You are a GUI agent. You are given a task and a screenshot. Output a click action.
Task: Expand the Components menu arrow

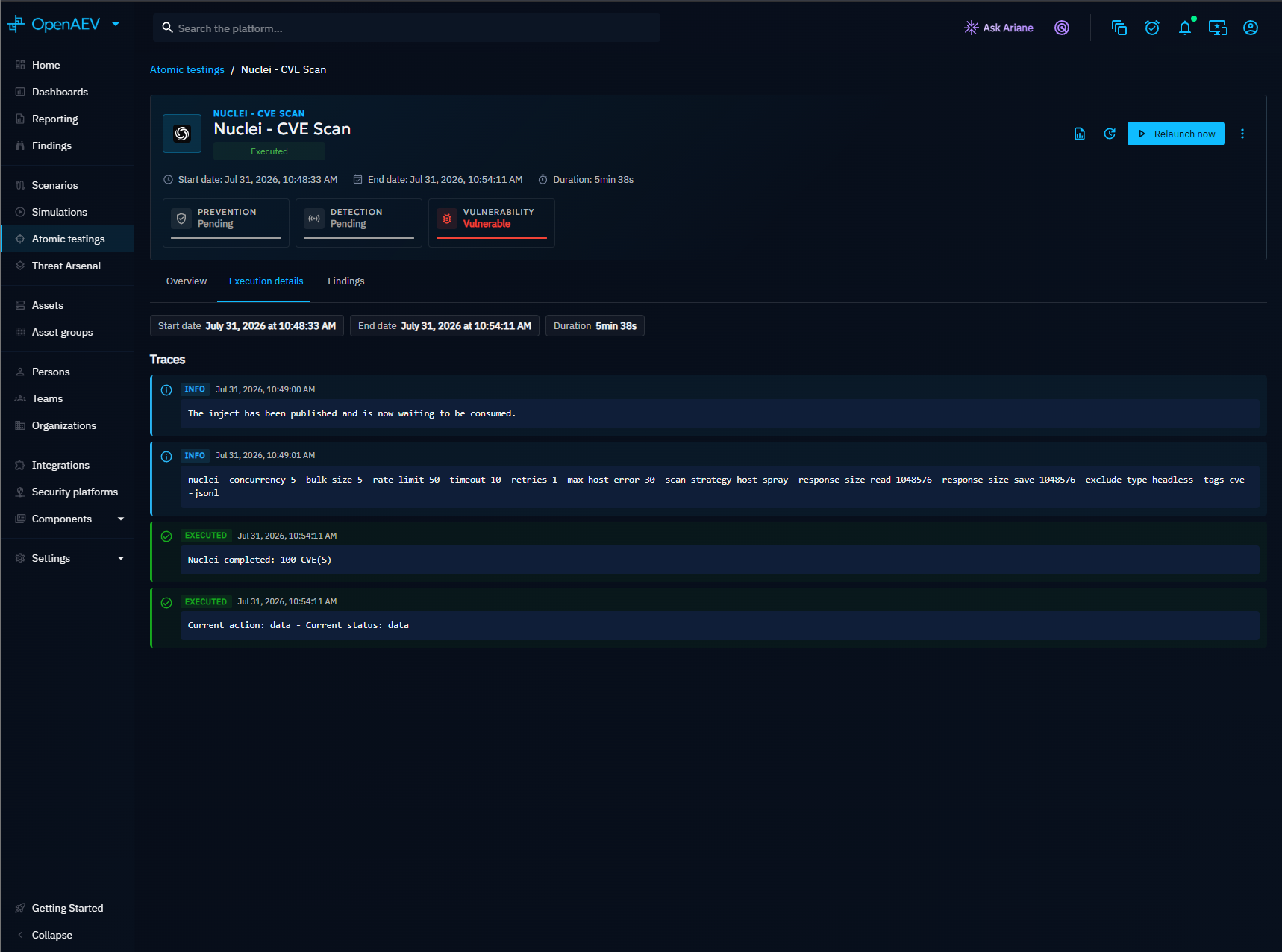tap(121, 519)
